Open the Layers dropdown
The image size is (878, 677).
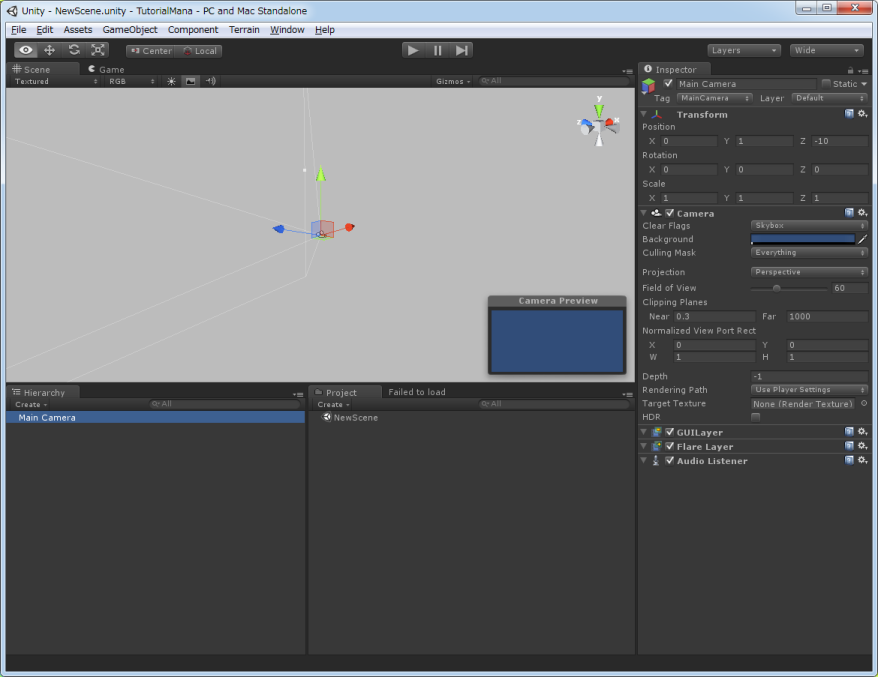(744, 50)
